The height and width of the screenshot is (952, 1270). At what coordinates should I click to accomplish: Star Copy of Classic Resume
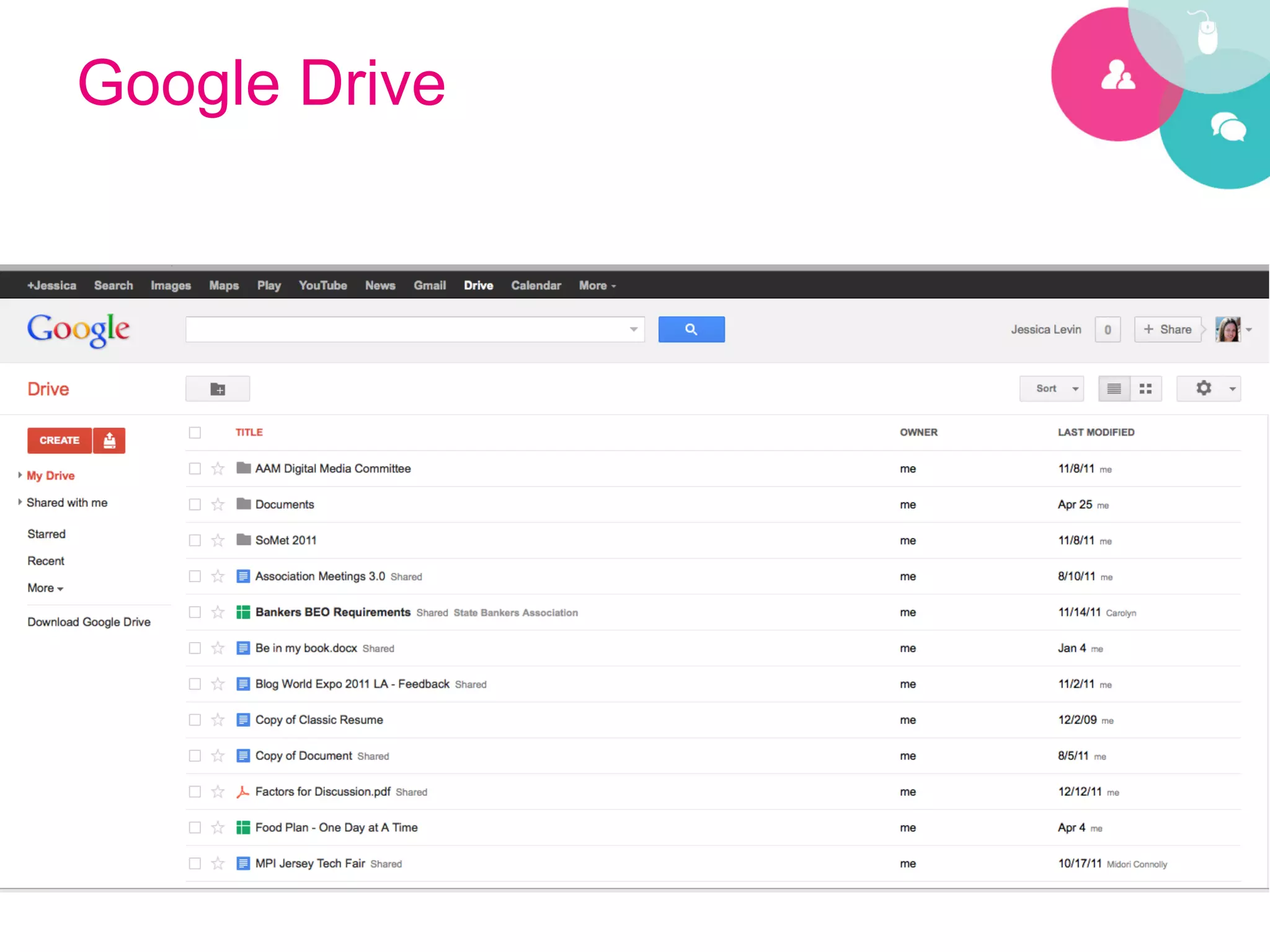[218, 720]
